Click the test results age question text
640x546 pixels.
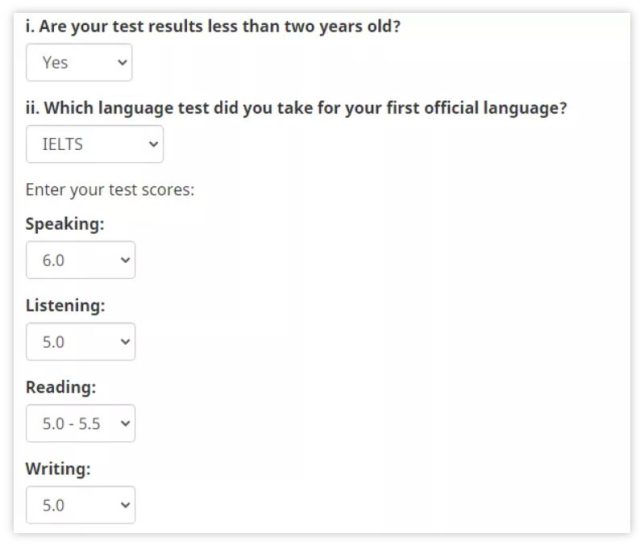pos(212,26)
